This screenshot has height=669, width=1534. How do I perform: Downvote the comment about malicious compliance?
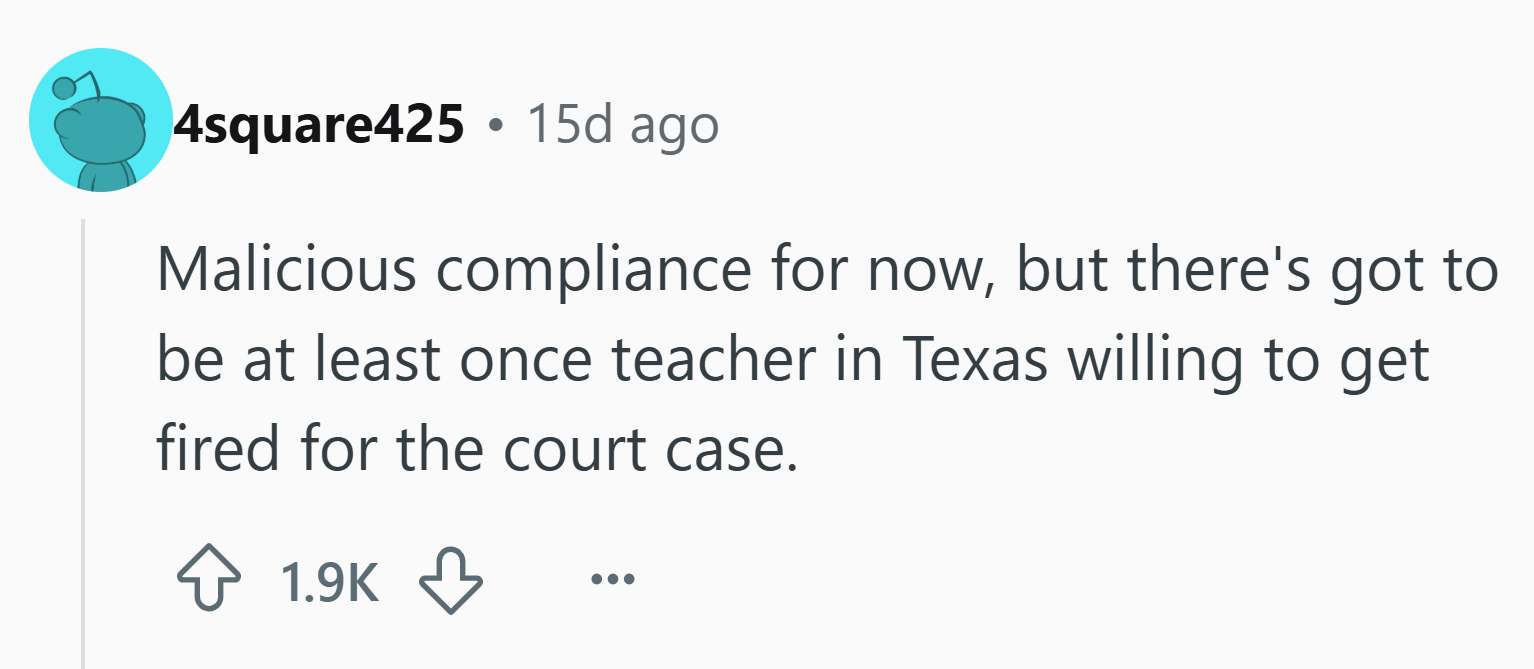450,581
